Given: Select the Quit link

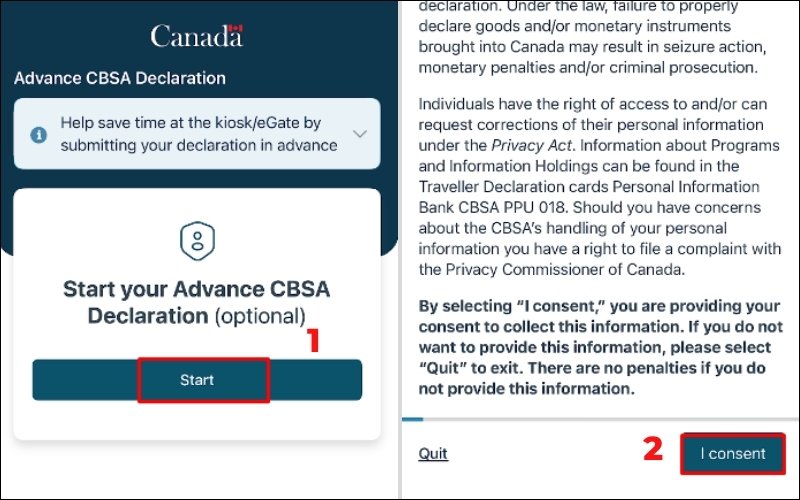Looking at the screenshot, I should pyautogui.click(x=433, y=454).
